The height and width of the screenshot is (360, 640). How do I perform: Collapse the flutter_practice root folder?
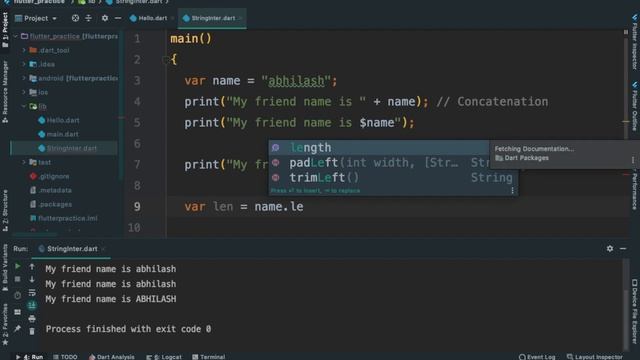point(16,36)
